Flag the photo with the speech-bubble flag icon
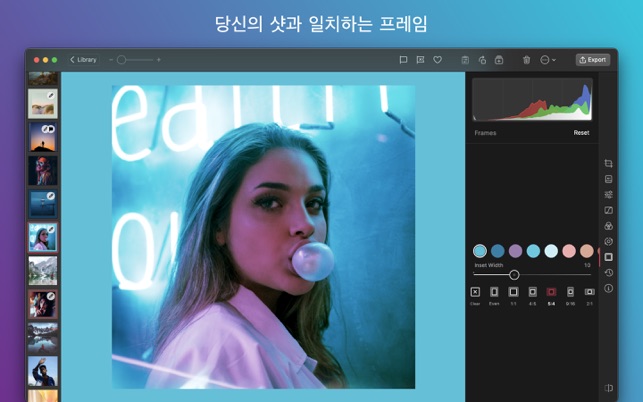The height and width of the screenshot is (402, 643). click(x=403, y=60)
